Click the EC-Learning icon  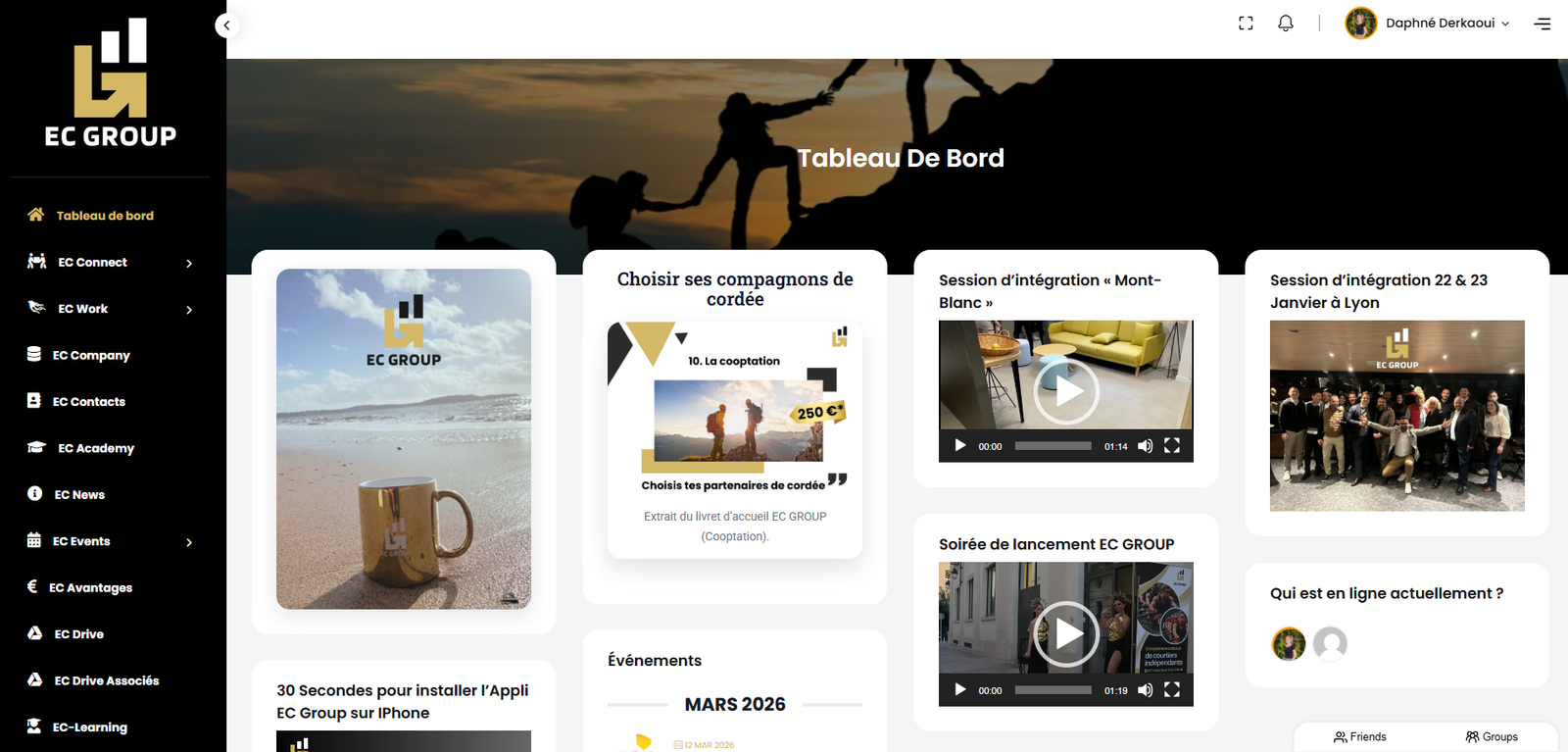34,727
